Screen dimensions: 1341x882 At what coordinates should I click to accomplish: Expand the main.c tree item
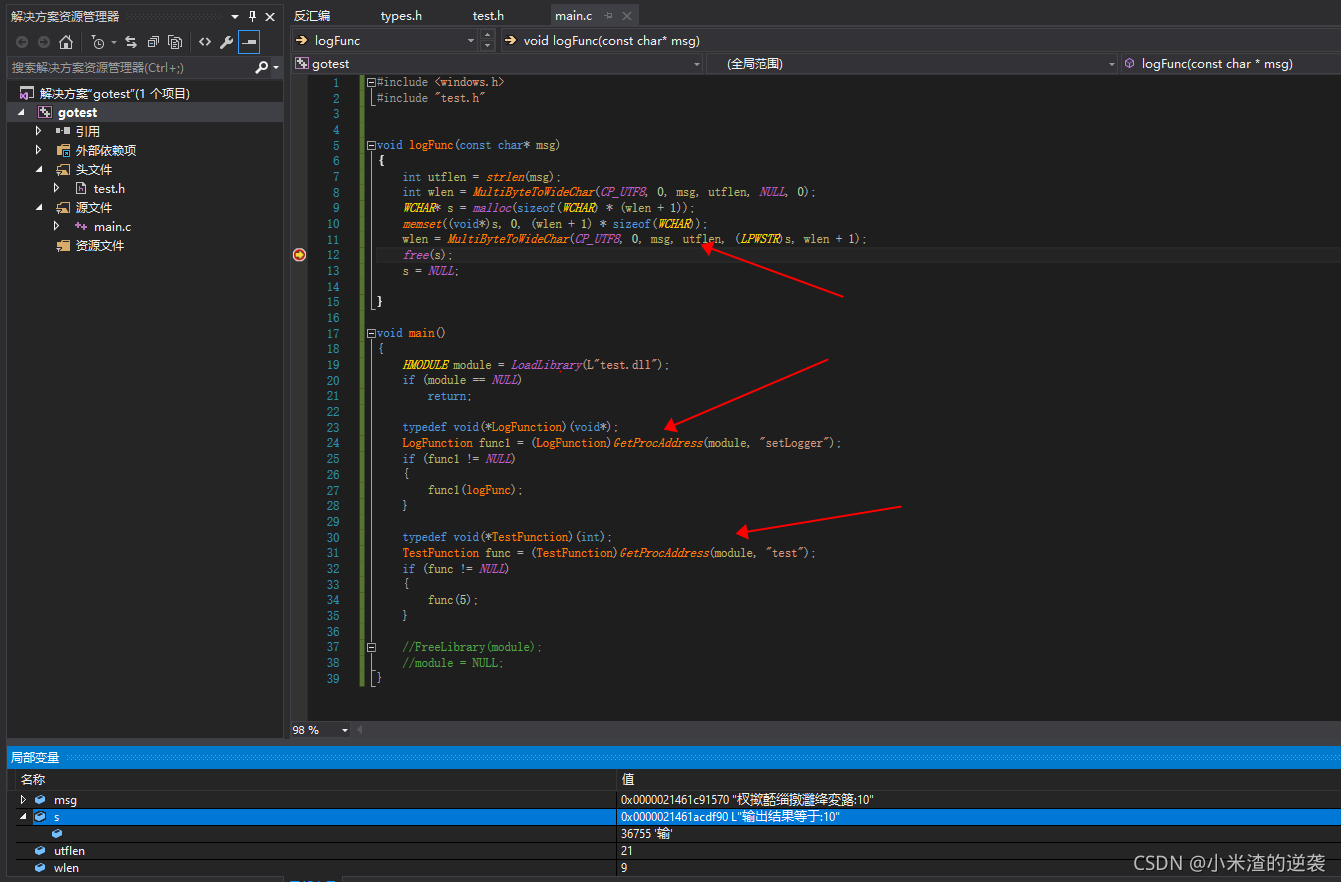(57, 226)
